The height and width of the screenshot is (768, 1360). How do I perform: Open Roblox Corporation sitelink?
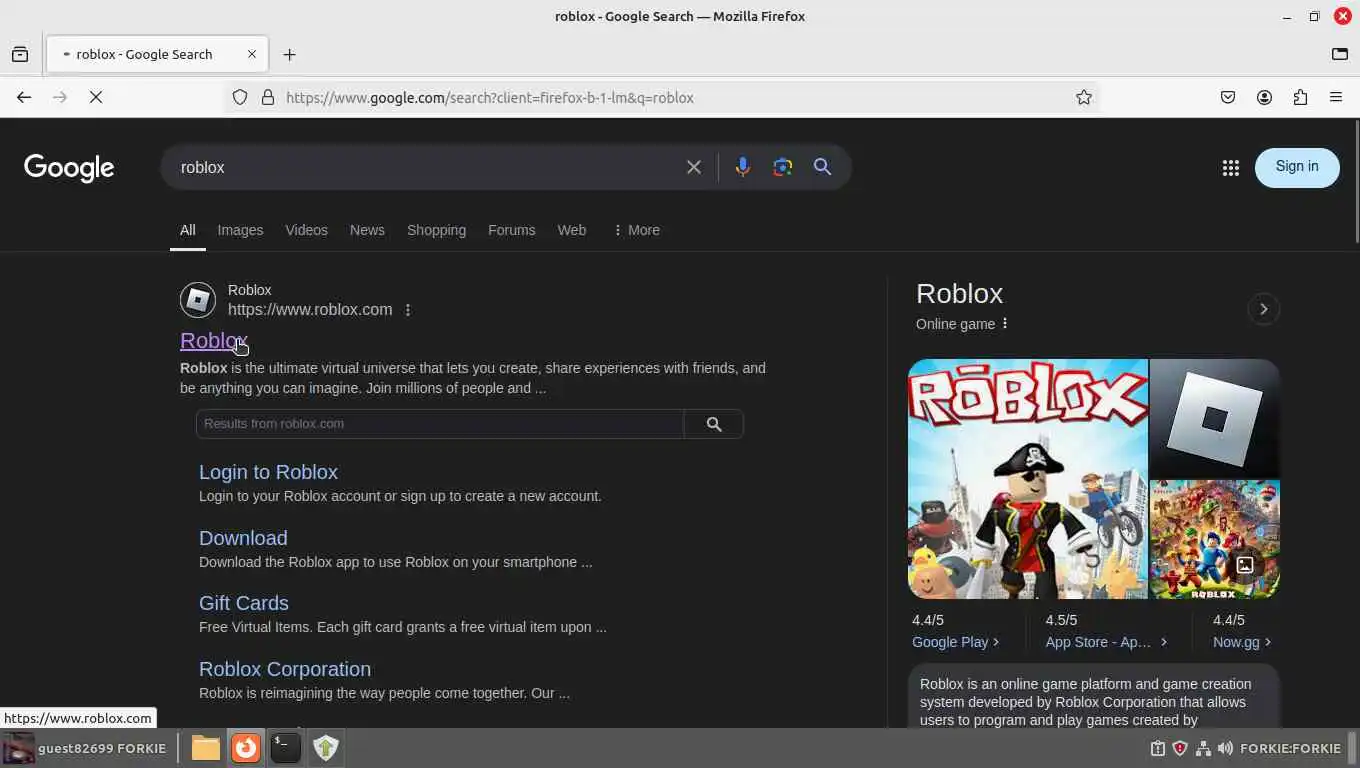click(x=285, y=669)
